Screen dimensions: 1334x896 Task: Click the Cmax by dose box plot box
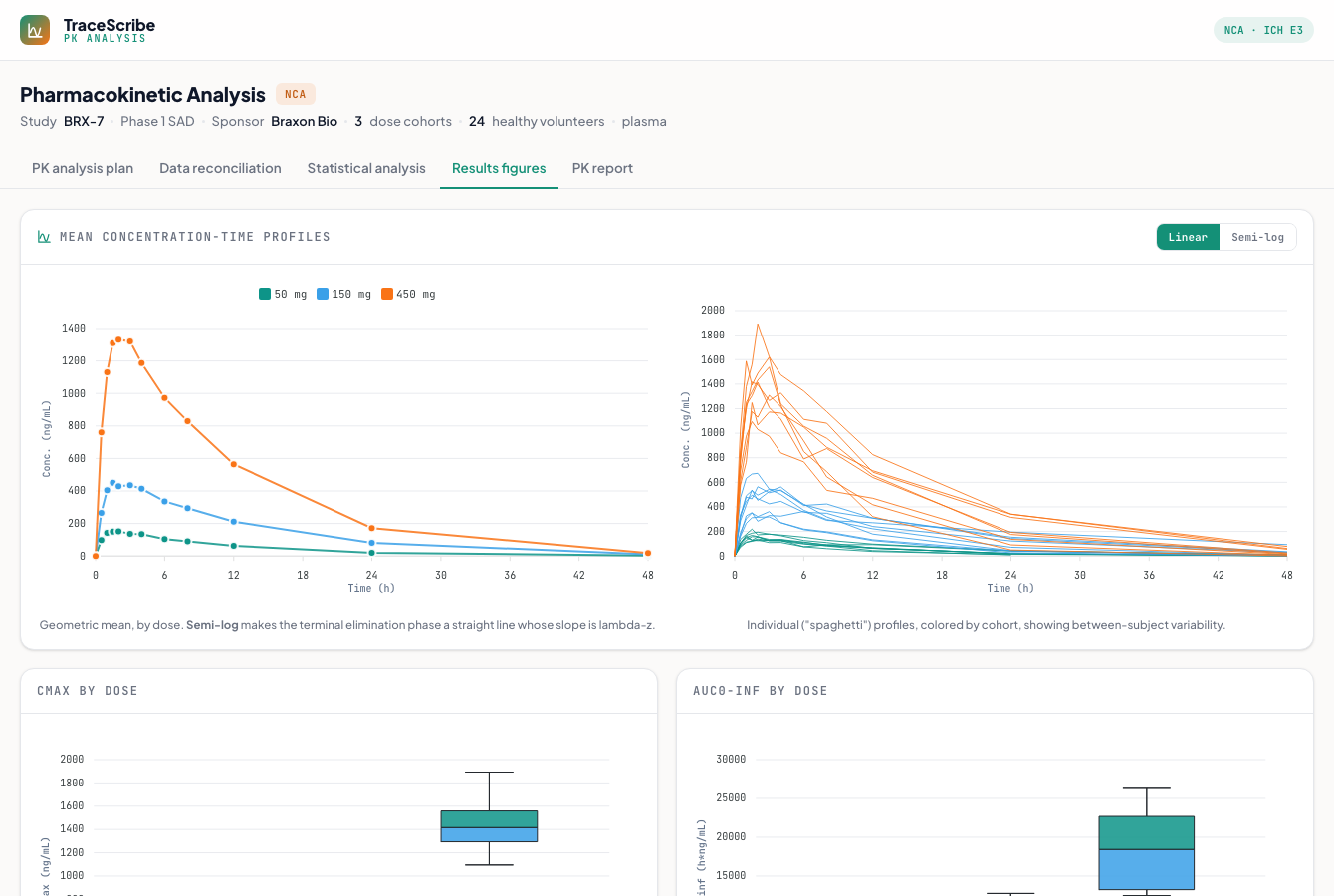click(x=489, y=826)
